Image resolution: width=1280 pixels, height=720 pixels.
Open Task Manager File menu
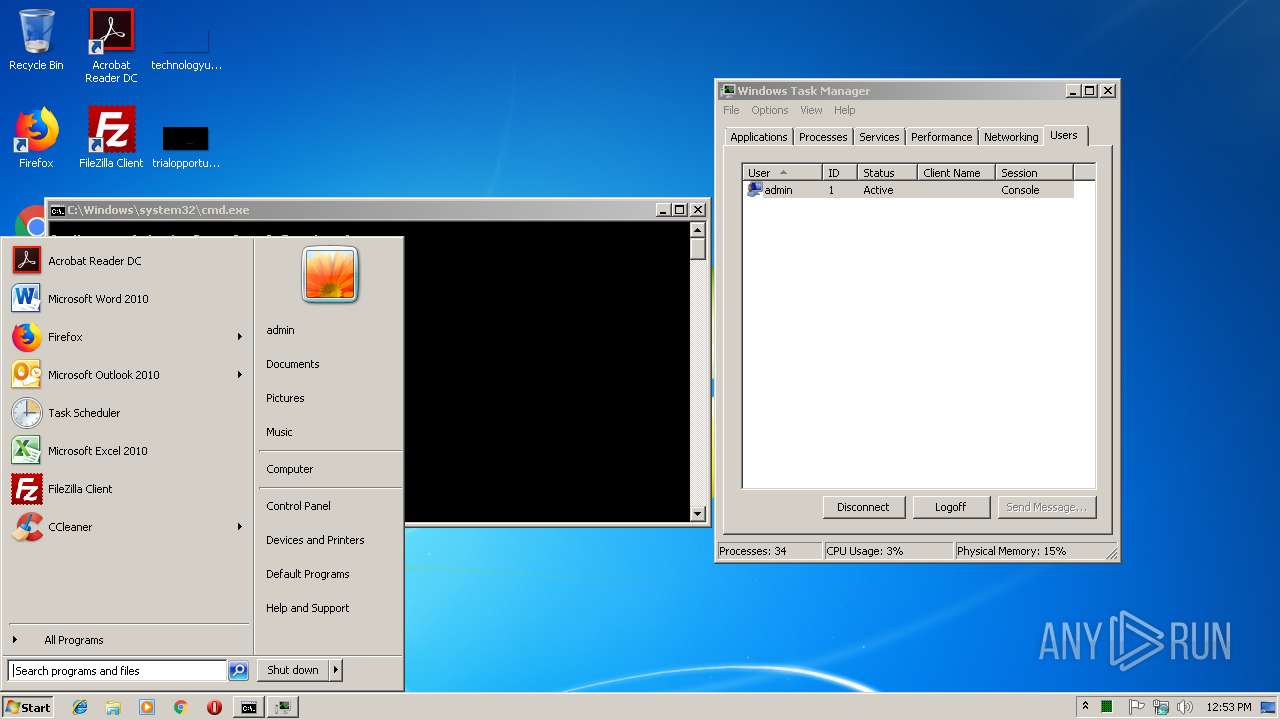coord(731,110)
